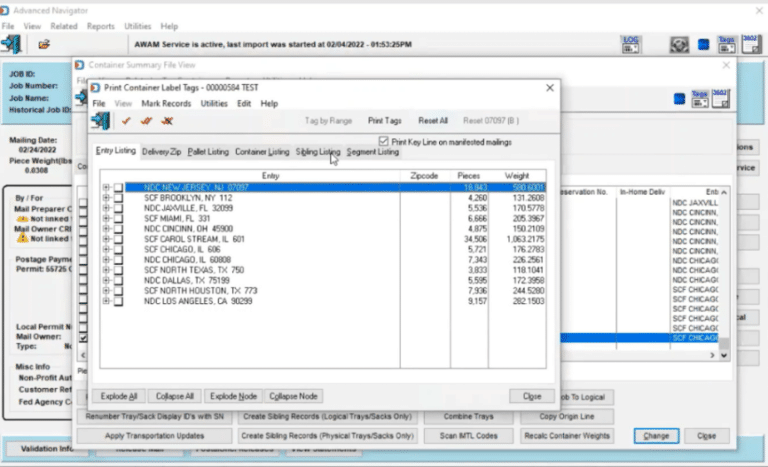Click the Explode All button

click(119, 396)
